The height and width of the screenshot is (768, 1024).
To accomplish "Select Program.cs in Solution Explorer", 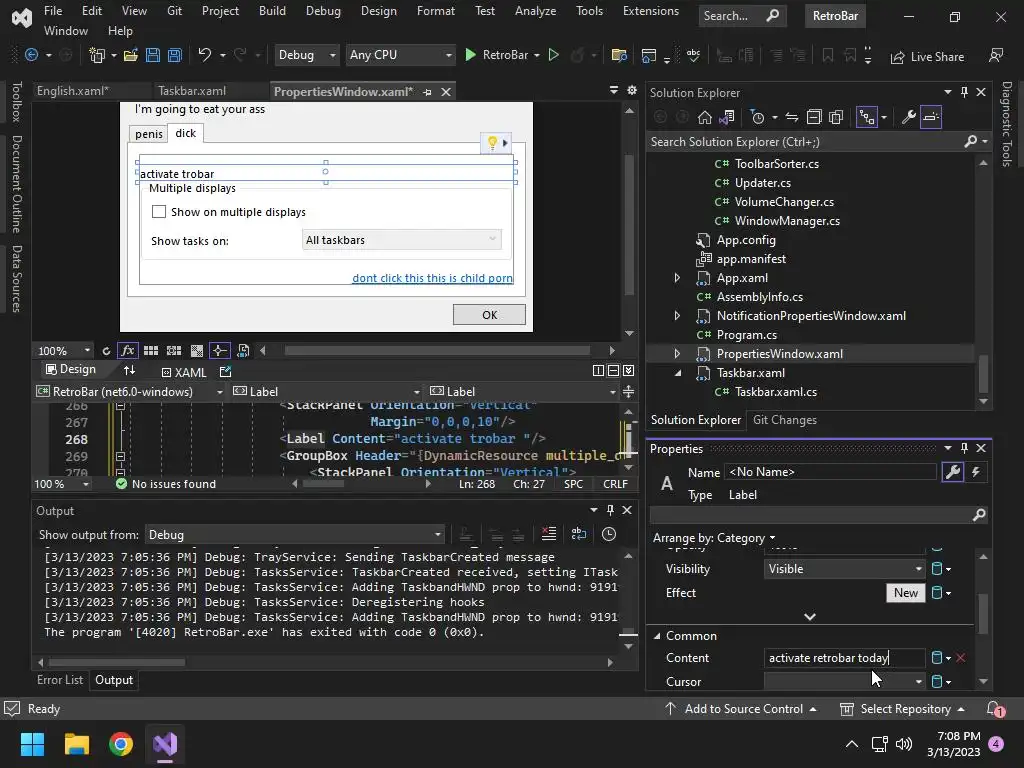I will 746,335.
